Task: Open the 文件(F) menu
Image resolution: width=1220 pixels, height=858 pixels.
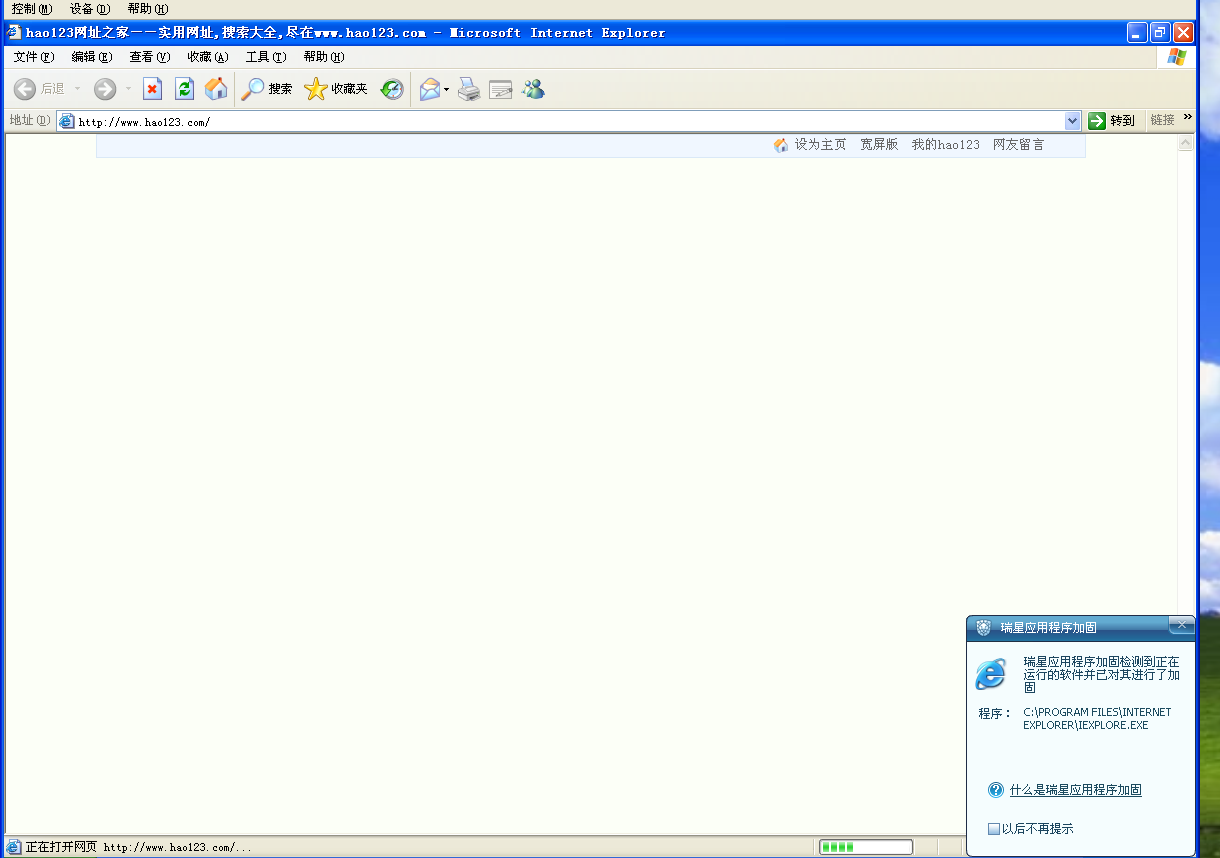Action: [x=34, y=57]
